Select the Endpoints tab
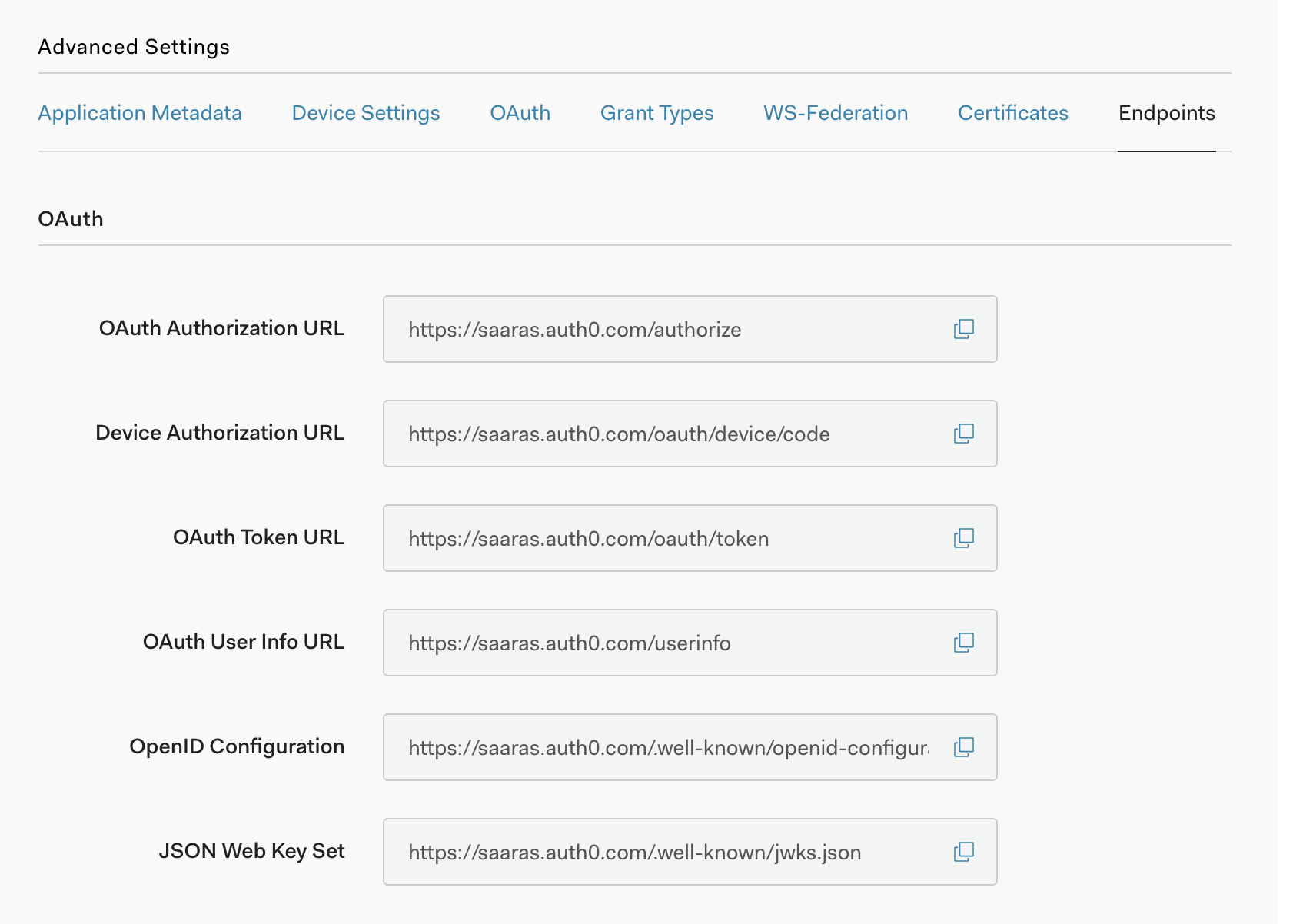Image resolution: width=1293 pixels, height=924 pixels. (x=1166, y=113)
